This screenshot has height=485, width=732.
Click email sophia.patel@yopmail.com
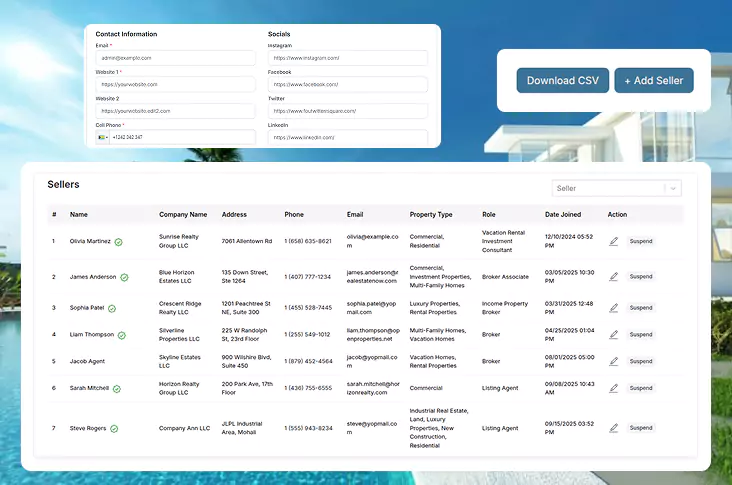pos(371,308)
